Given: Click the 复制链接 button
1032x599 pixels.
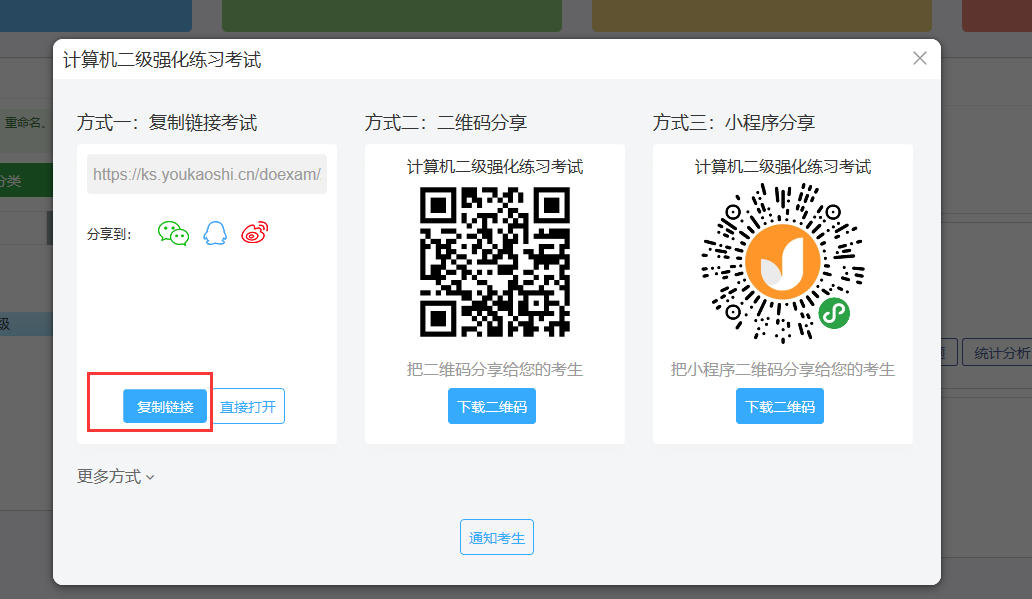Looking at the screenshot, I should (x=165, y=406).
